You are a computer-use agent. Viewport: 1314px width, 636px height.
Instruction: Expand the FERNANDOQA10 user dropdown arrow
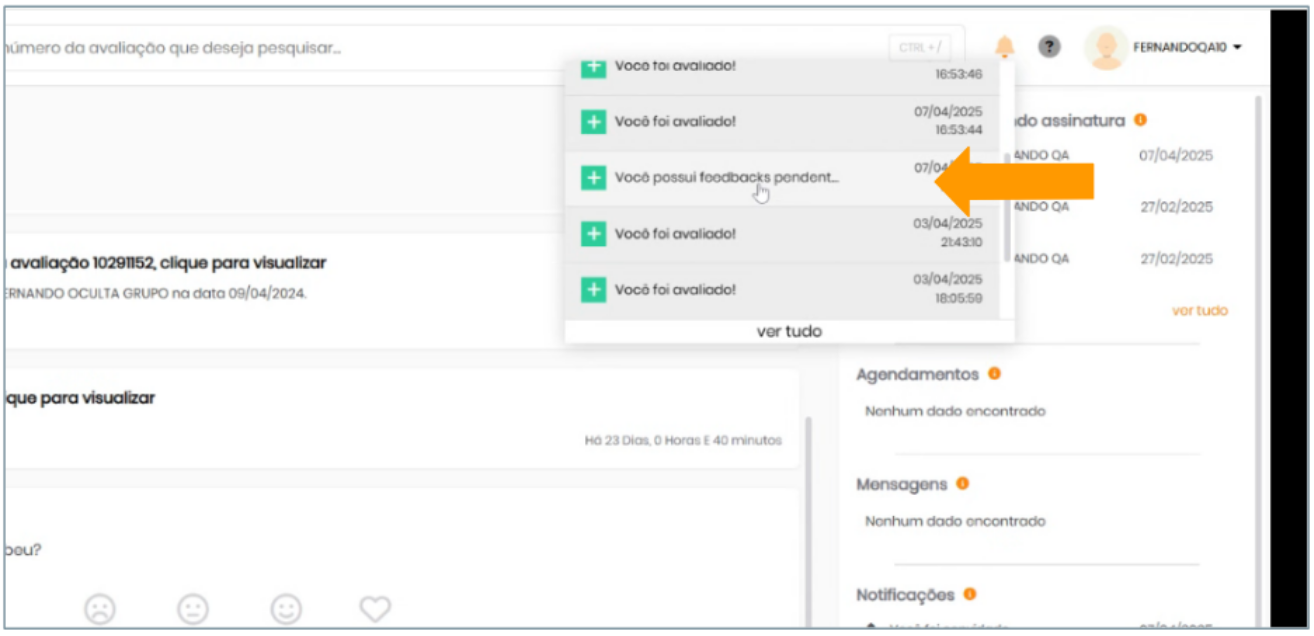coord(1238,47)
